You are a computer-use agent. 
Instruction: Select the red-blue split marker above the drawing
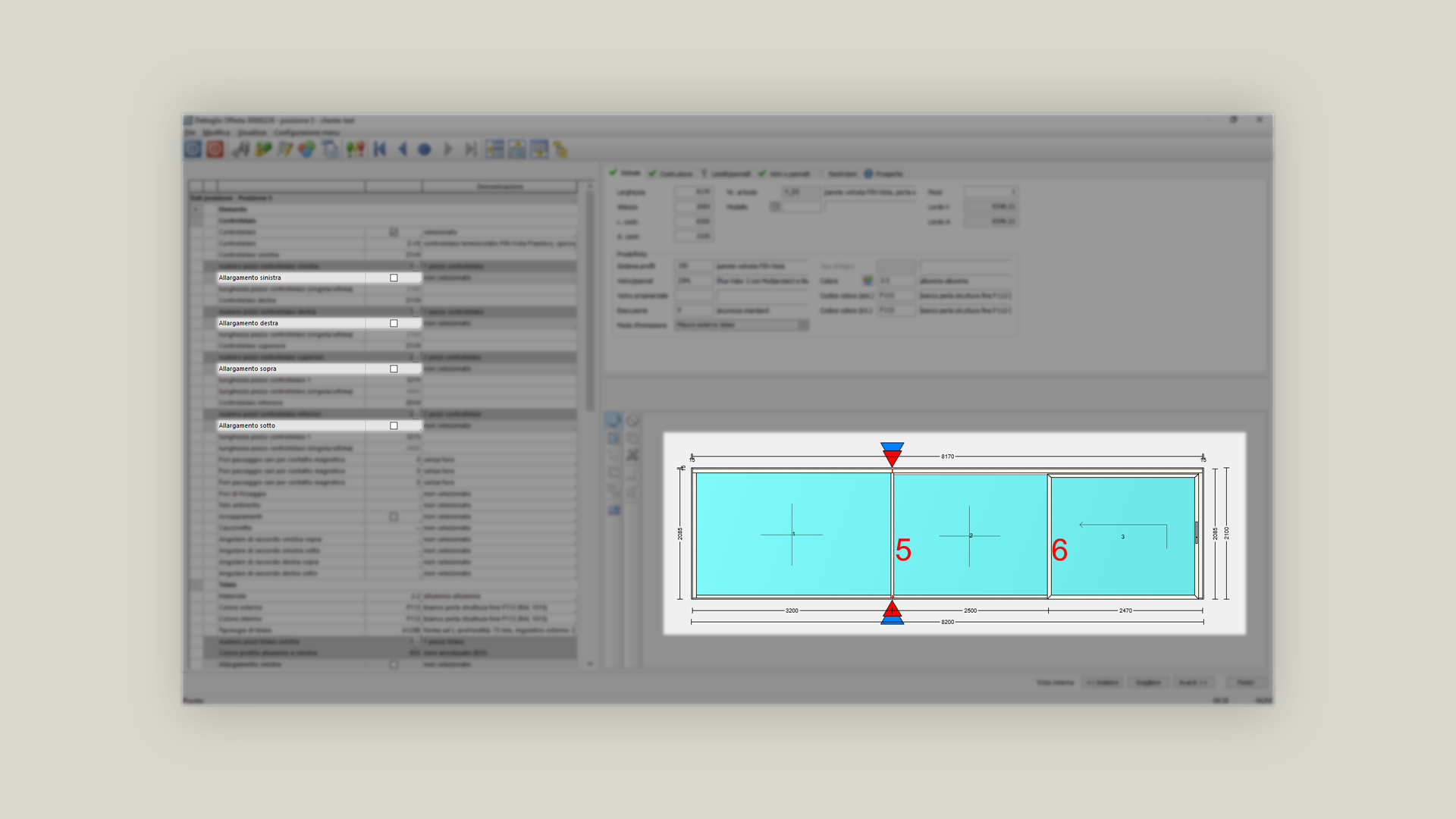tap(892, 454)
